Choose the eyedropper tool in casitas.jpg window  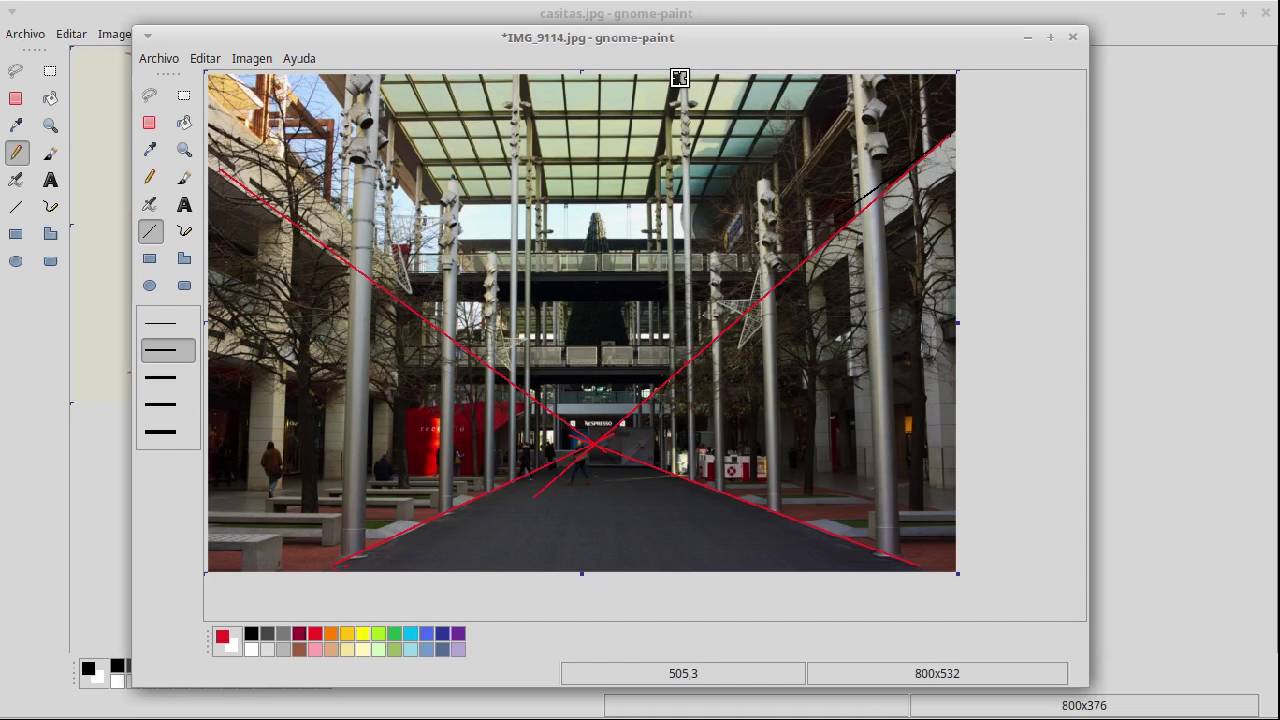coord(16,125)
